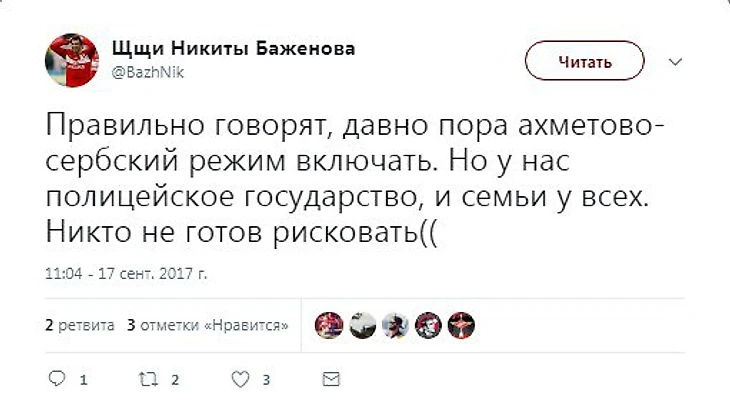
Task: Open third liker's avatar in likes row
Action: pos(395,325)
